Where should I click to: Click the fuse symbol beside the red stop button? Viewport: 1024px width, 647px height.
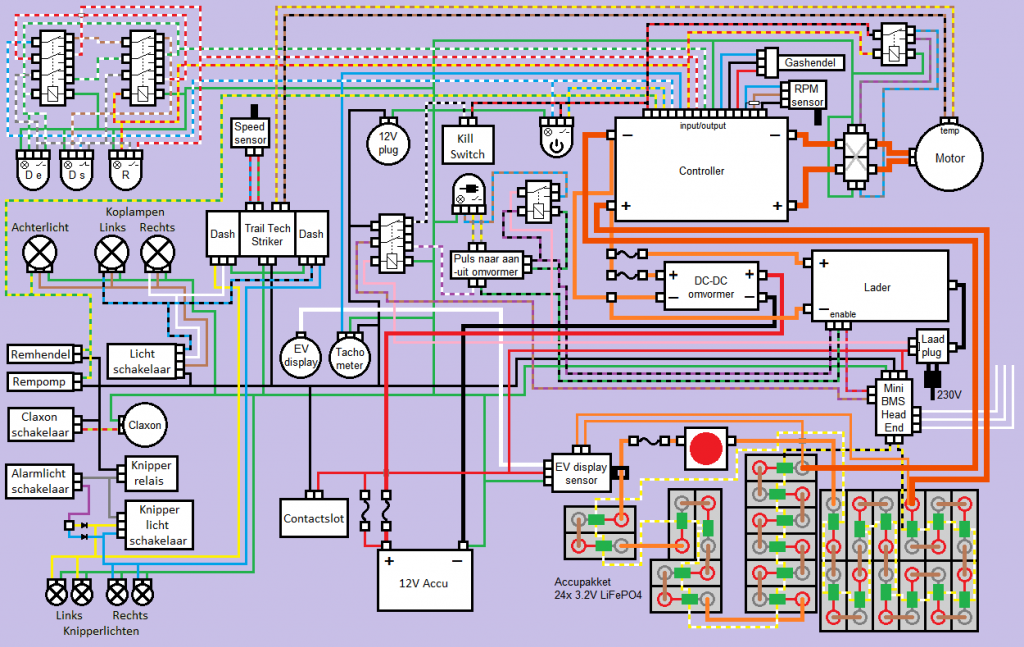point(648,441)
